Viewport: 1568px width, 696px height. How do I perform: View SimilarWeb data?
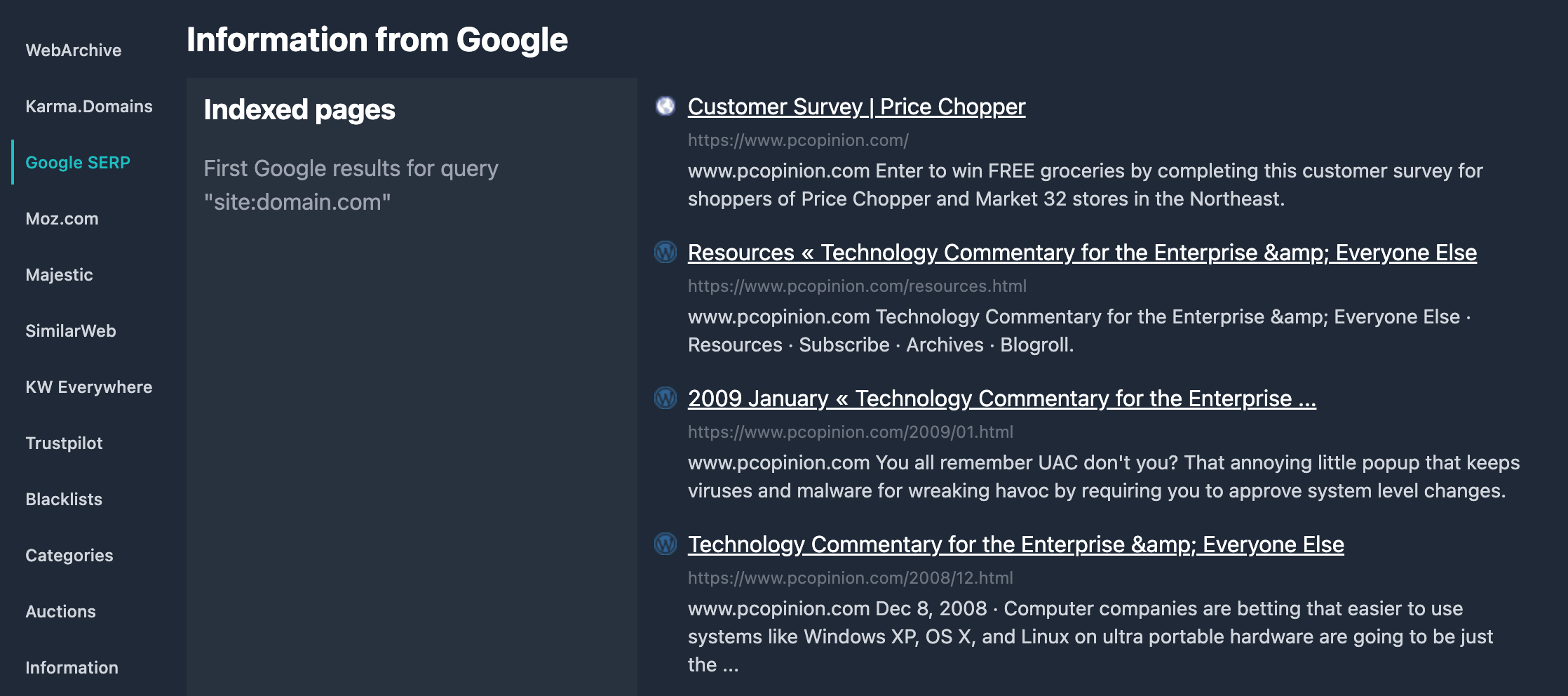click(71, 330)
